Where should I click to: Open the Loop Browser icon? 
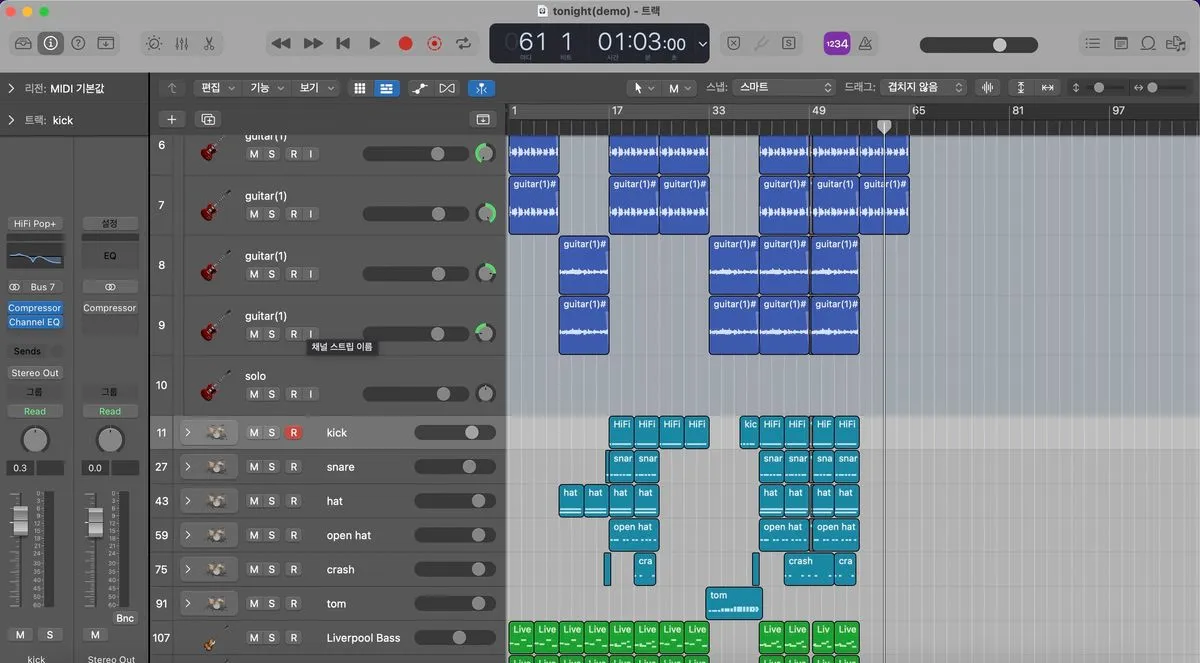pos(1148,43)
